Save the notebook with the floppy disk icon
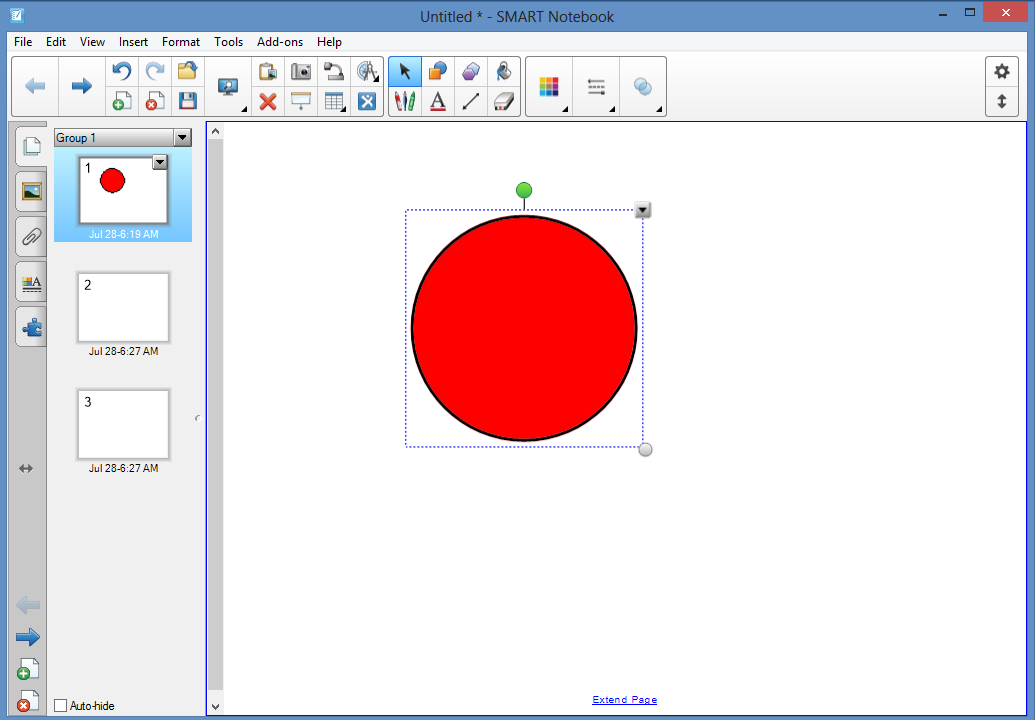Screen dimensions: 1035x720 pyautogui.click(x=187, y=101)
